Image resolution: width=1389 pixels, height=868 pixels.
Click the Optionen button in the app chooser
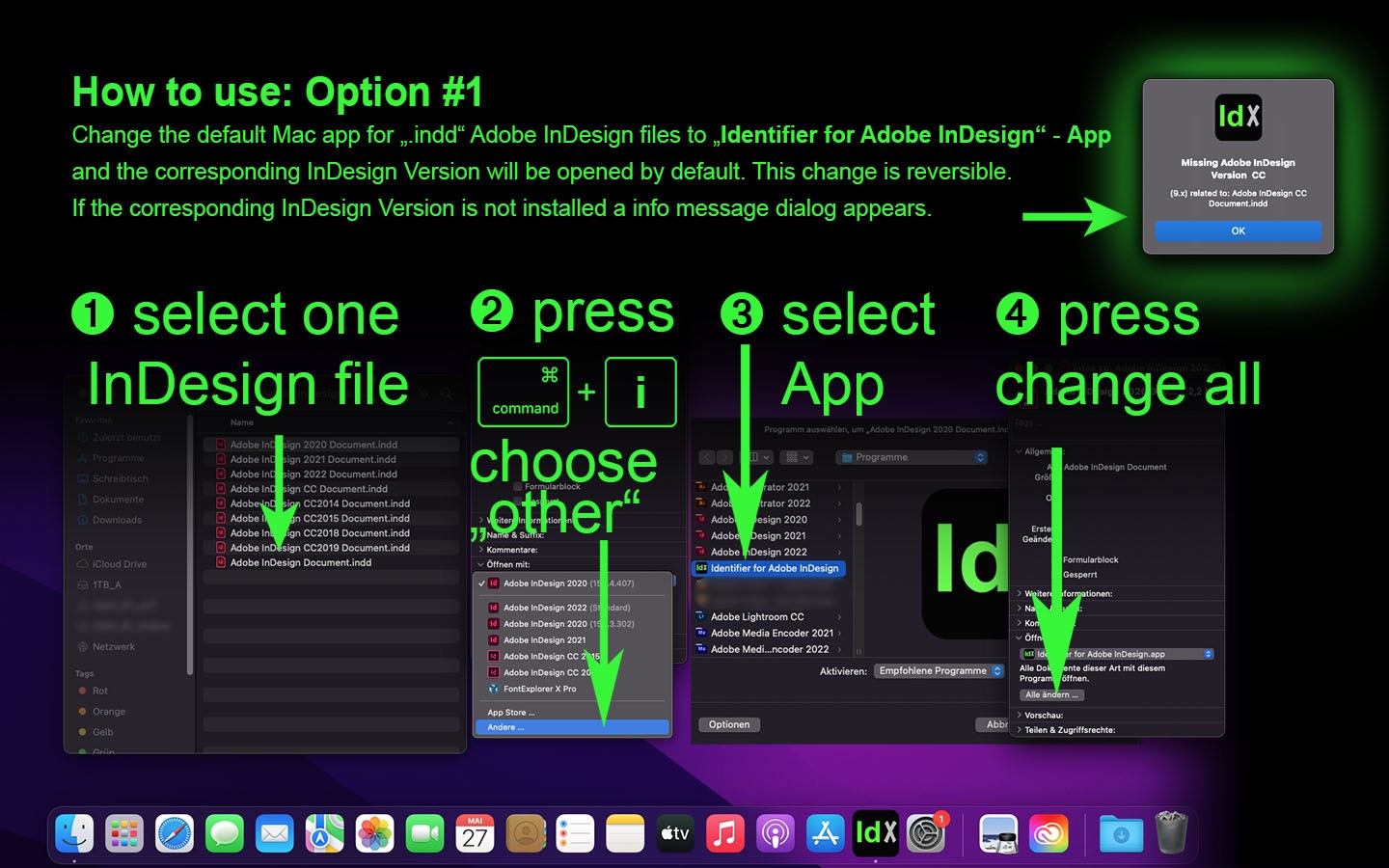tap(729, 724)
